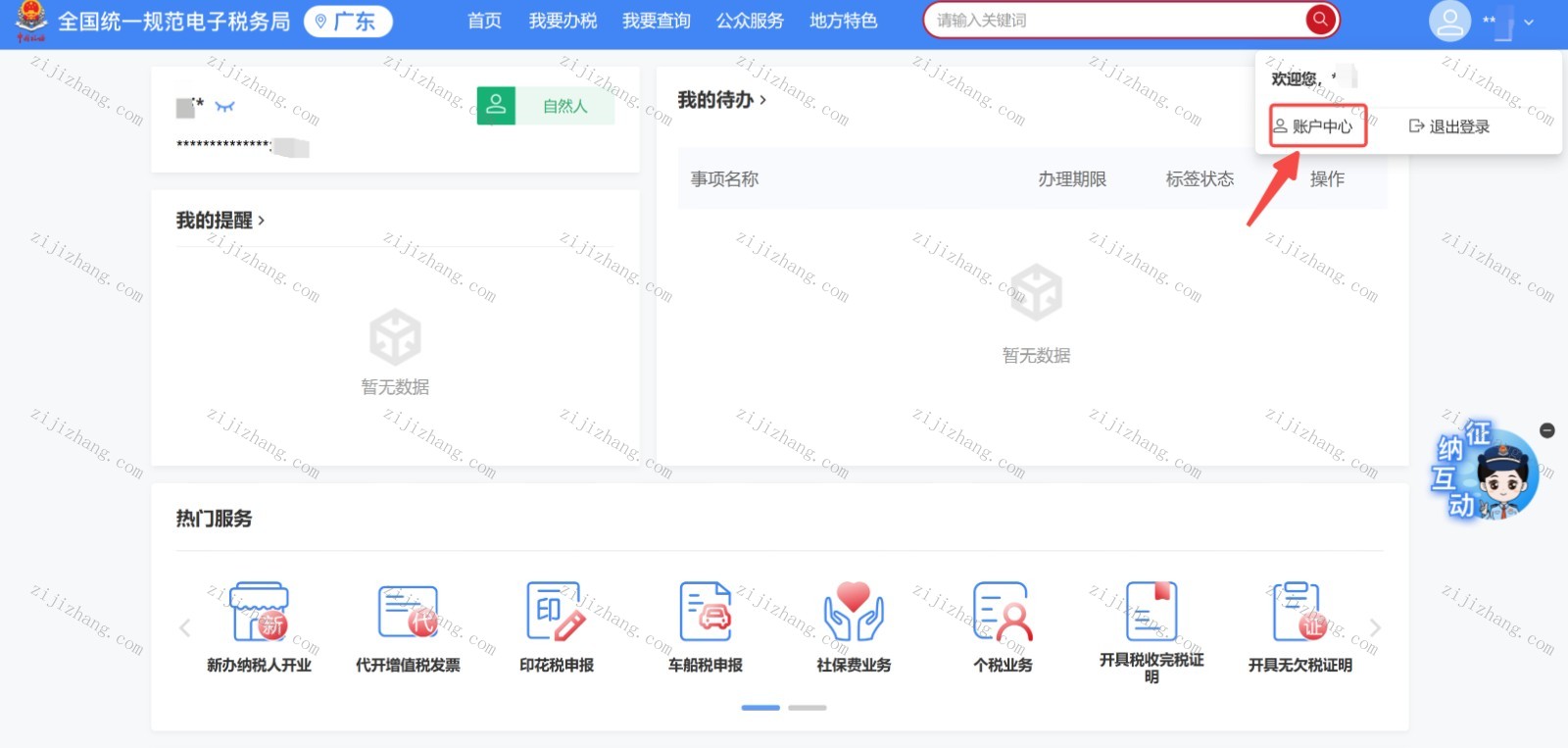This screenshot has height=748, width=1568.
Task: Open 开具税收完税证明 certificate icon
Action: [x=1151, y=613]
